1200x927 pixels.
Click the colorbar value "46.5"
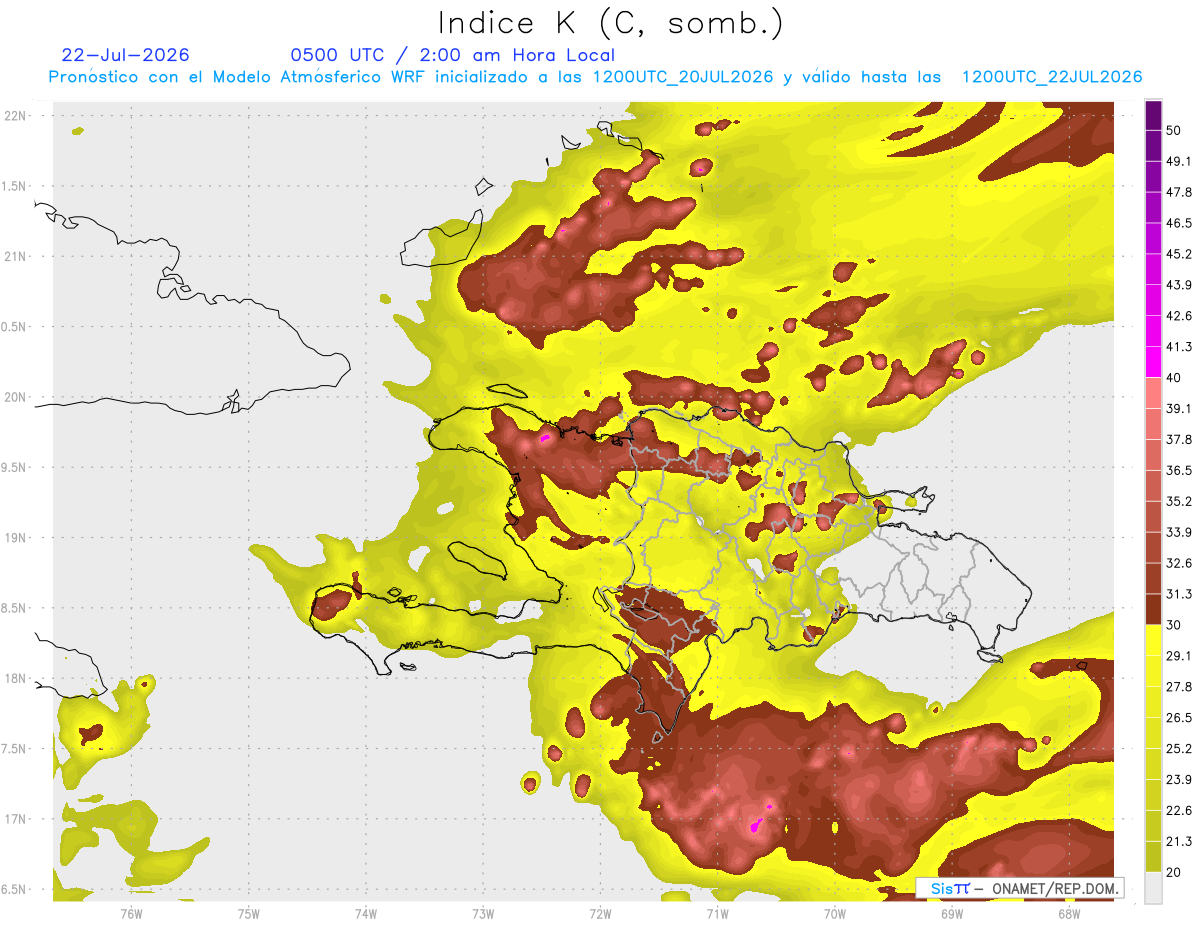click(x=1178, y=223)
